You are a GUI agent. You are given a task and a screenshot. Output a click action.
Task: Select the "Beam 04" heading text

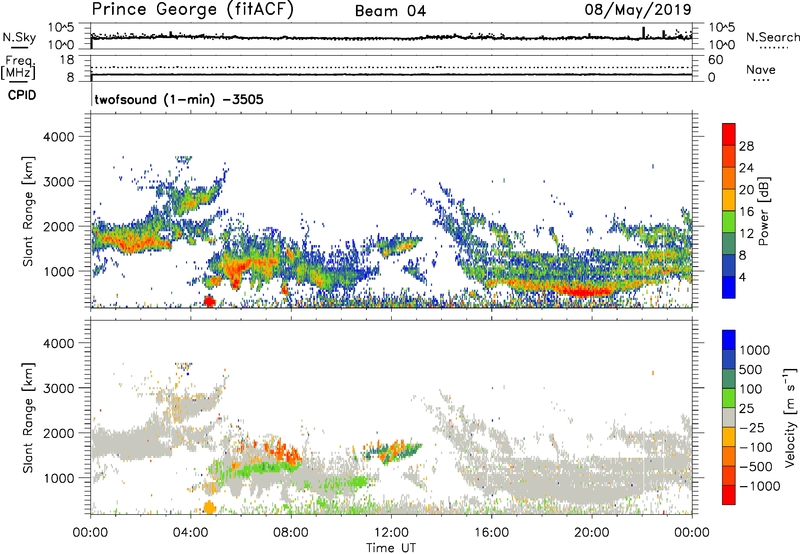pyautogui.click(x=390, y=11)
